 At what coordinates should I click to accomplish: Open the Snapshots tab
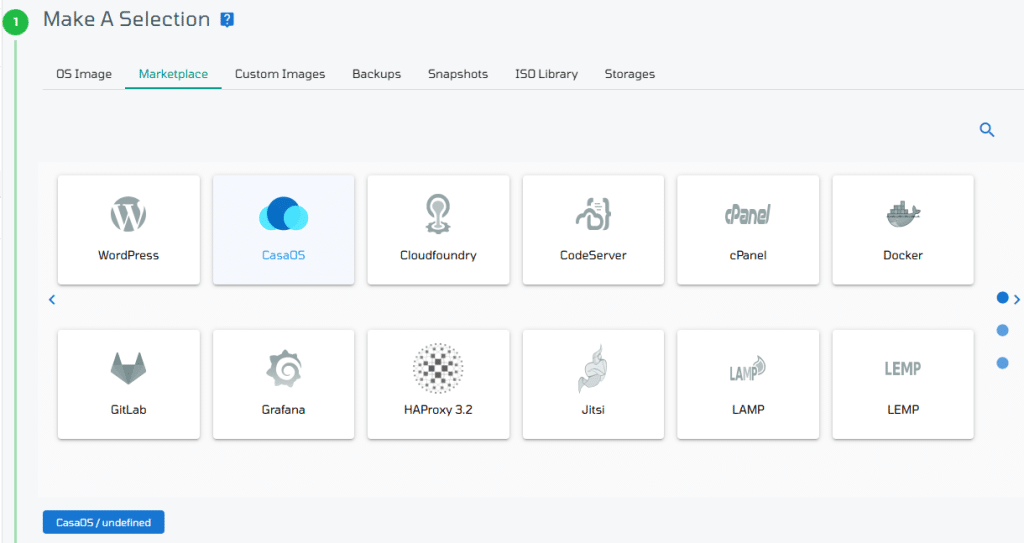coord(458,74)
